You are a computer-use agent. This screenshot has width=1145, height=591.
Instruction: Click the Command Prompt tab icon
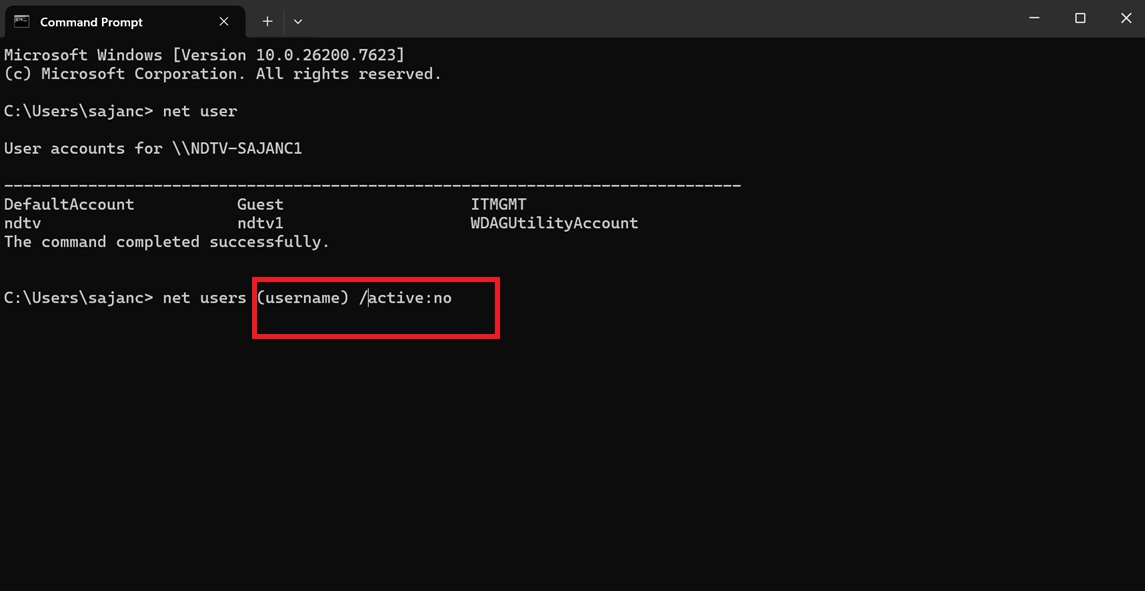[21, 21]
